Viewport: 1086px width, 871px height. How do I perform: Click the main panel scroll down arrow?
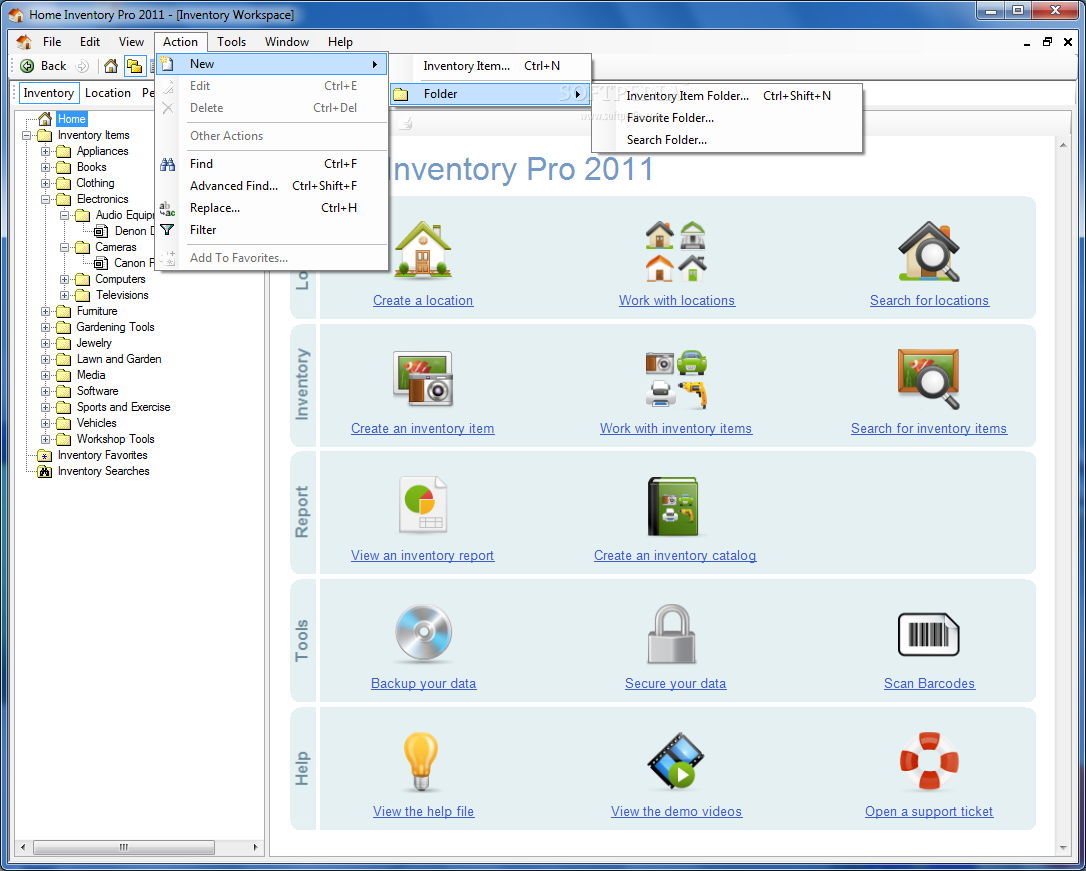[1063, 847]
